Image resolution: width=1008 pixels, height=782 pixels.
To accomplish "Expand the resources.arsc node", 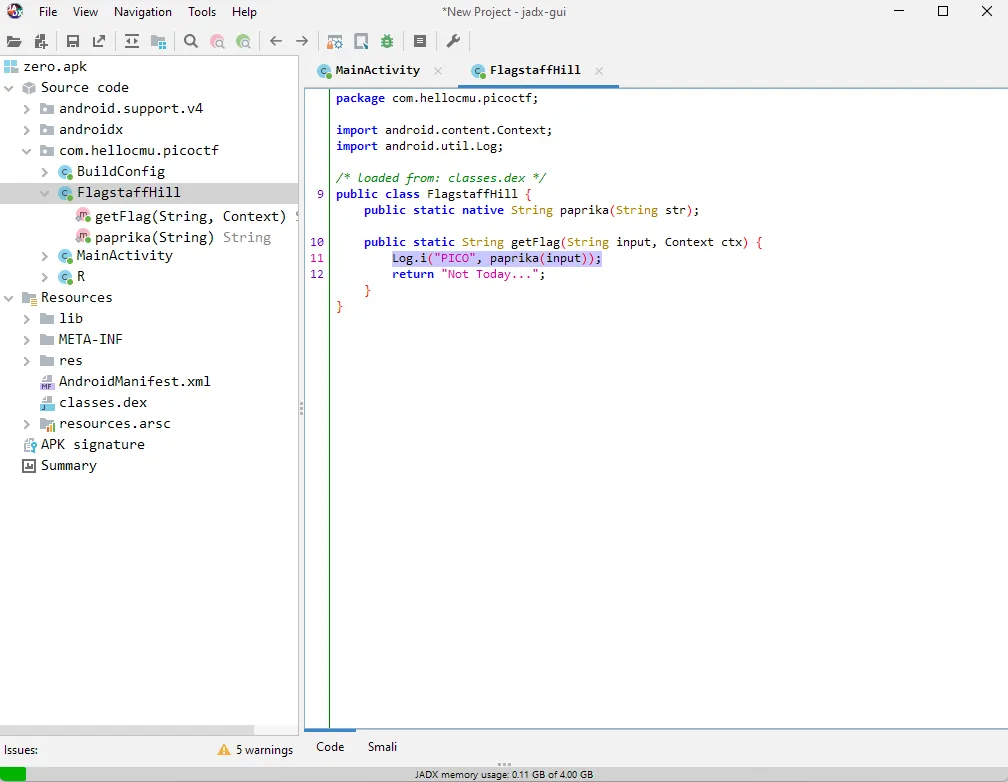I will pos(26,424).
